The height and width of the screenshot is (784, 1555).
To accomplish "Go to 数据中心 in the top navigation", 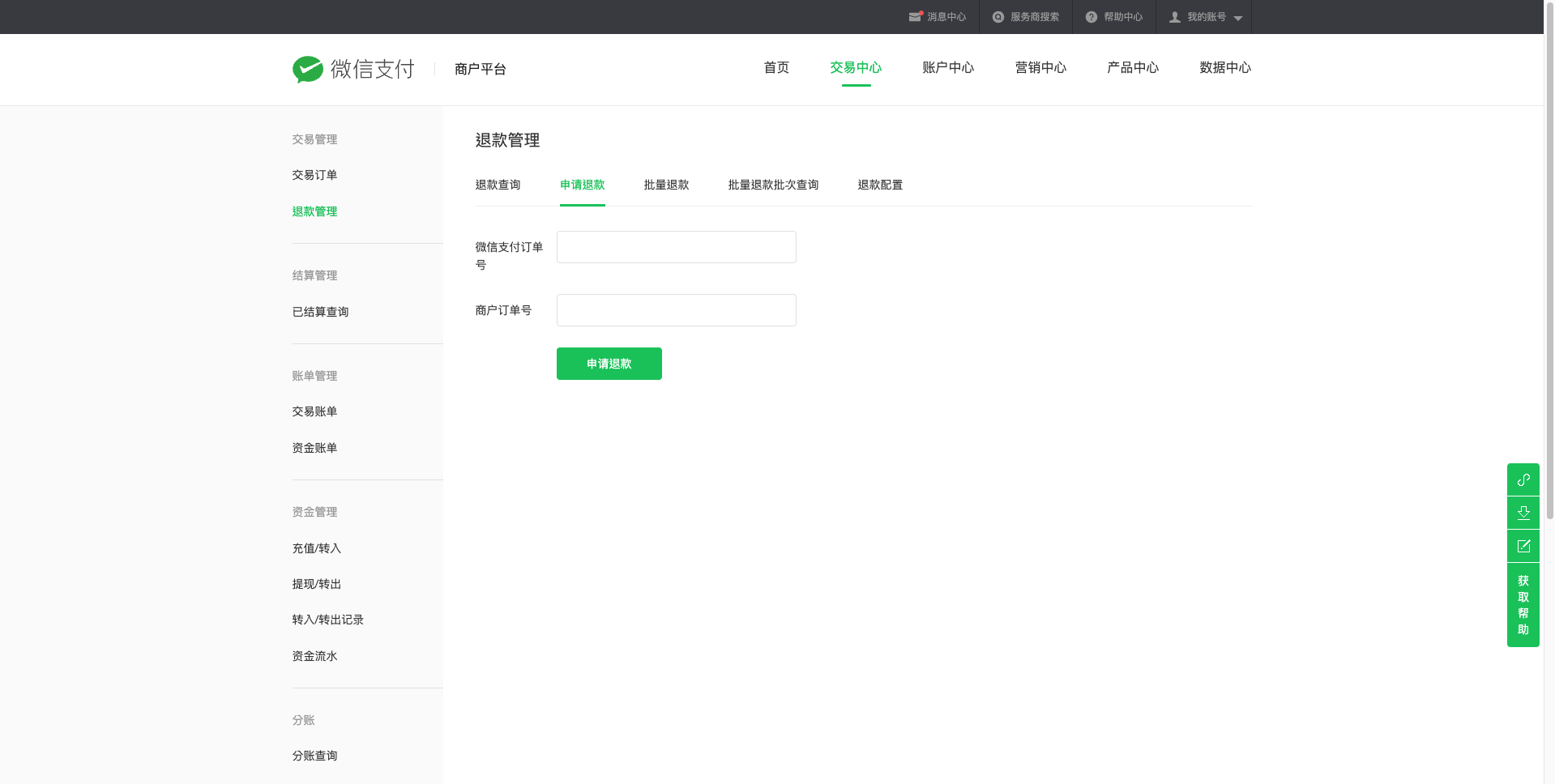I will (1225, 68).
